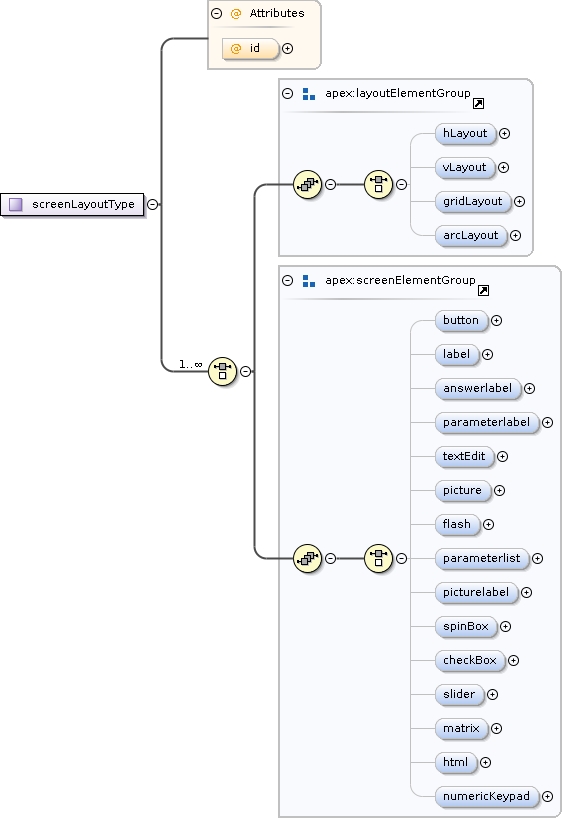The width and height of the screenshot is (563, 819).
Task: Select the slider element node
Action: point(459,695)
